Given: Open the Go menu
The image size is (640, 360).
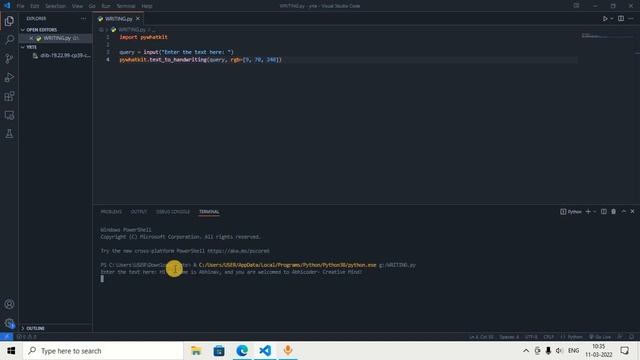Looking at the screenshot, I should pyautogui.click(x=92, y=6).
